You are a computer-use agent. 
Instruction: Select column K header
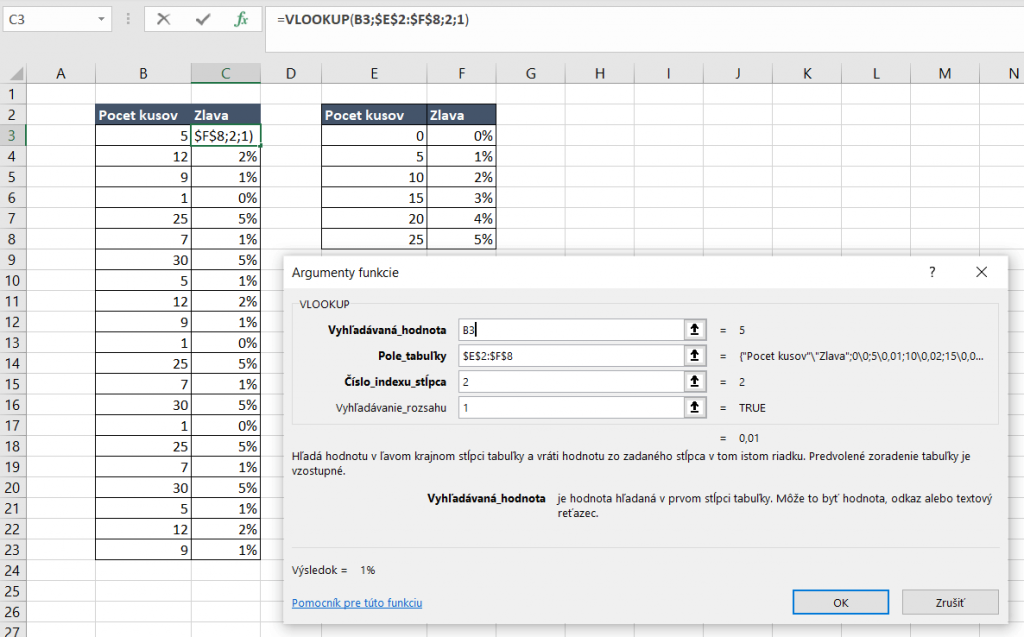point(807,74)
